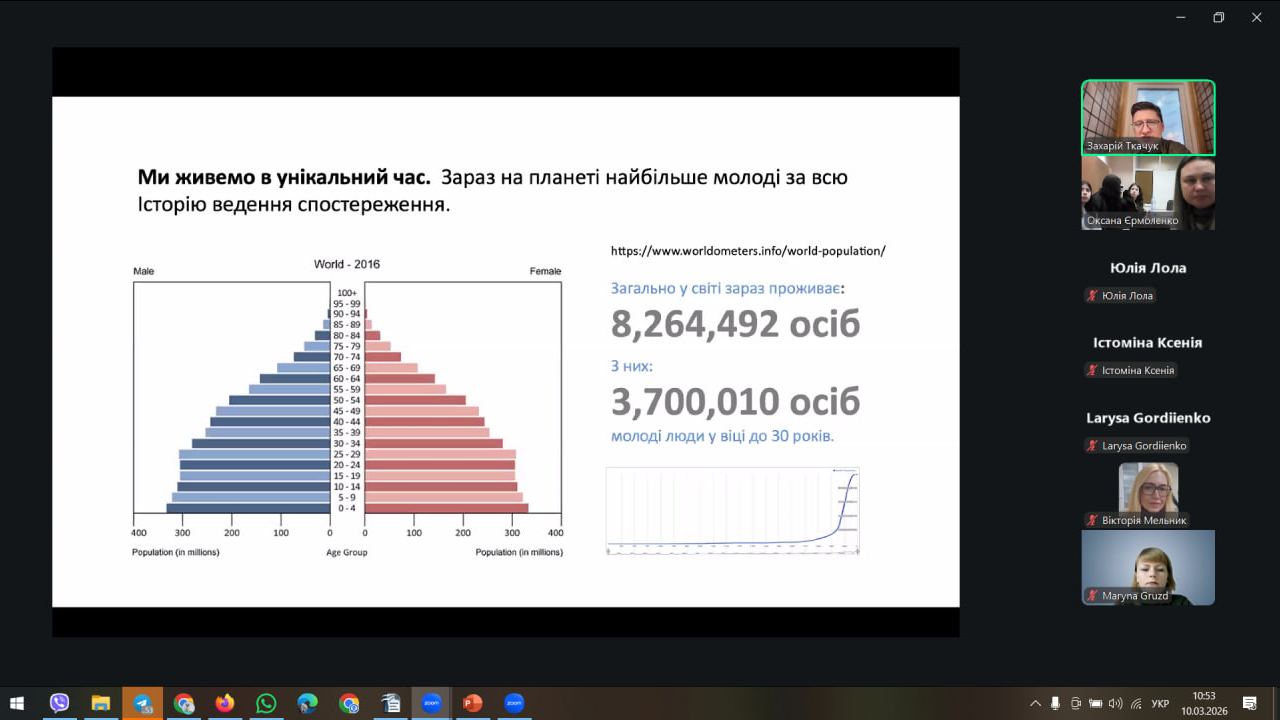Switch the УКР keyboard language
The height and width of the screenshot is (720, 1280).
[x=1160, y=703]
